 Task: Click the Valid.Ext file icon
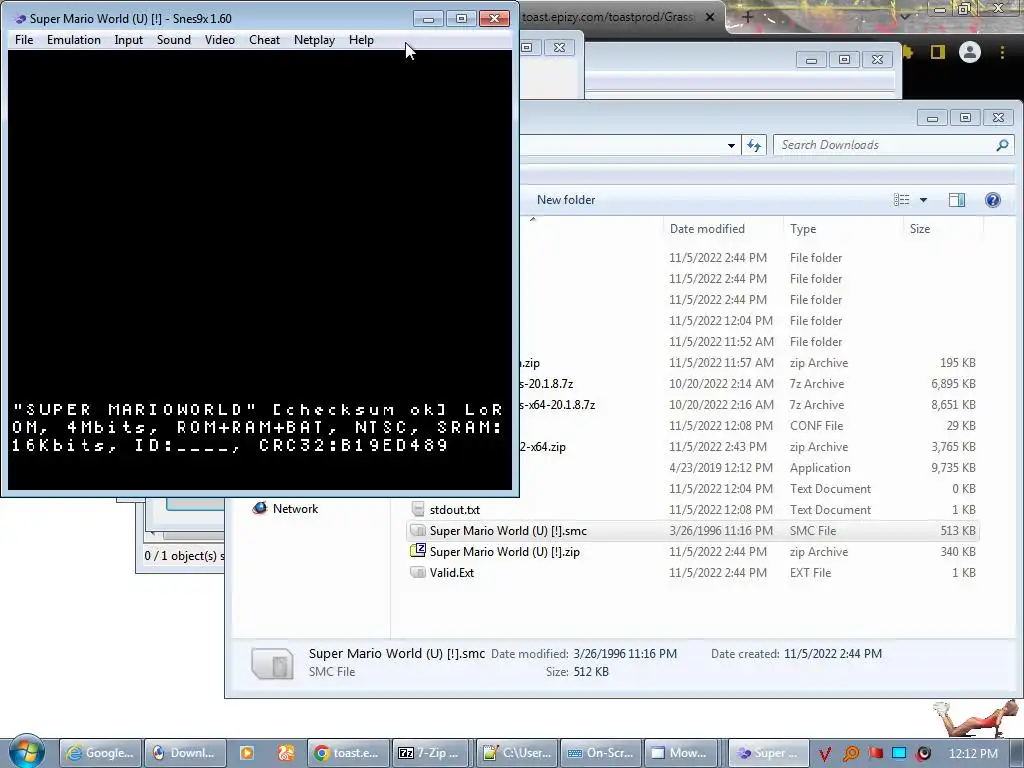(418, 572)
